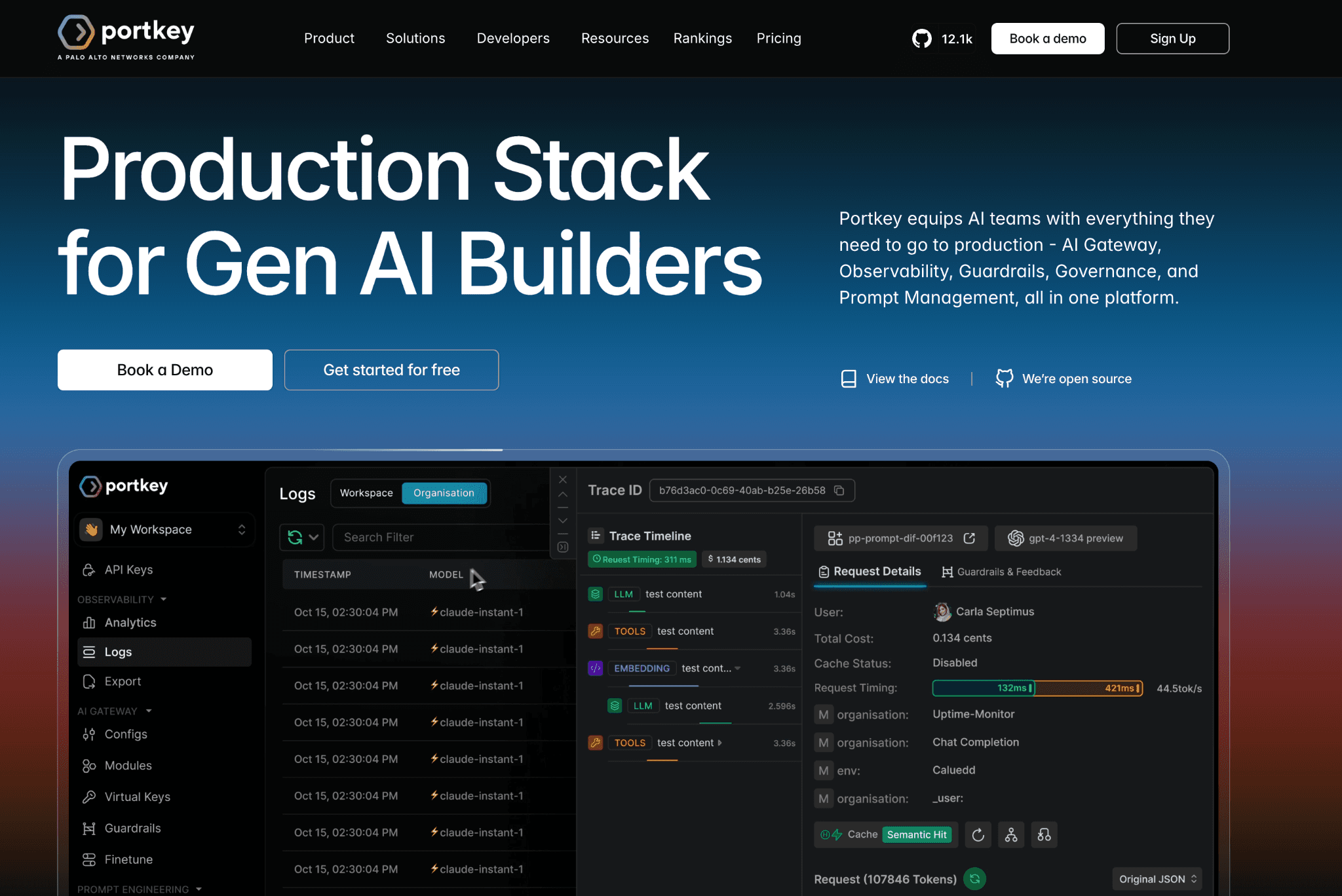Image resolution: width=1342 pixels, height=896 pixels.
Task: Open the Original JSON format dropdown
Action: tap(1157, 879)
